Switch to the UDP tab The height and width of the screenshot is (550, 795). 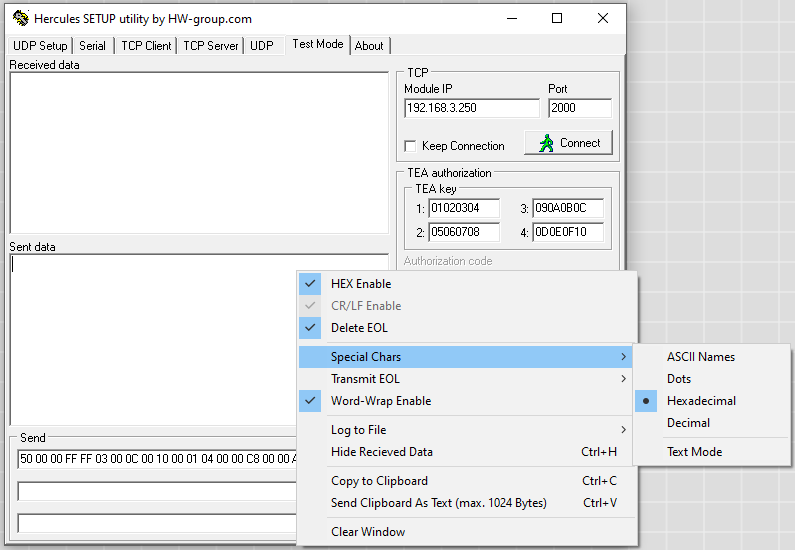[262, 46]
